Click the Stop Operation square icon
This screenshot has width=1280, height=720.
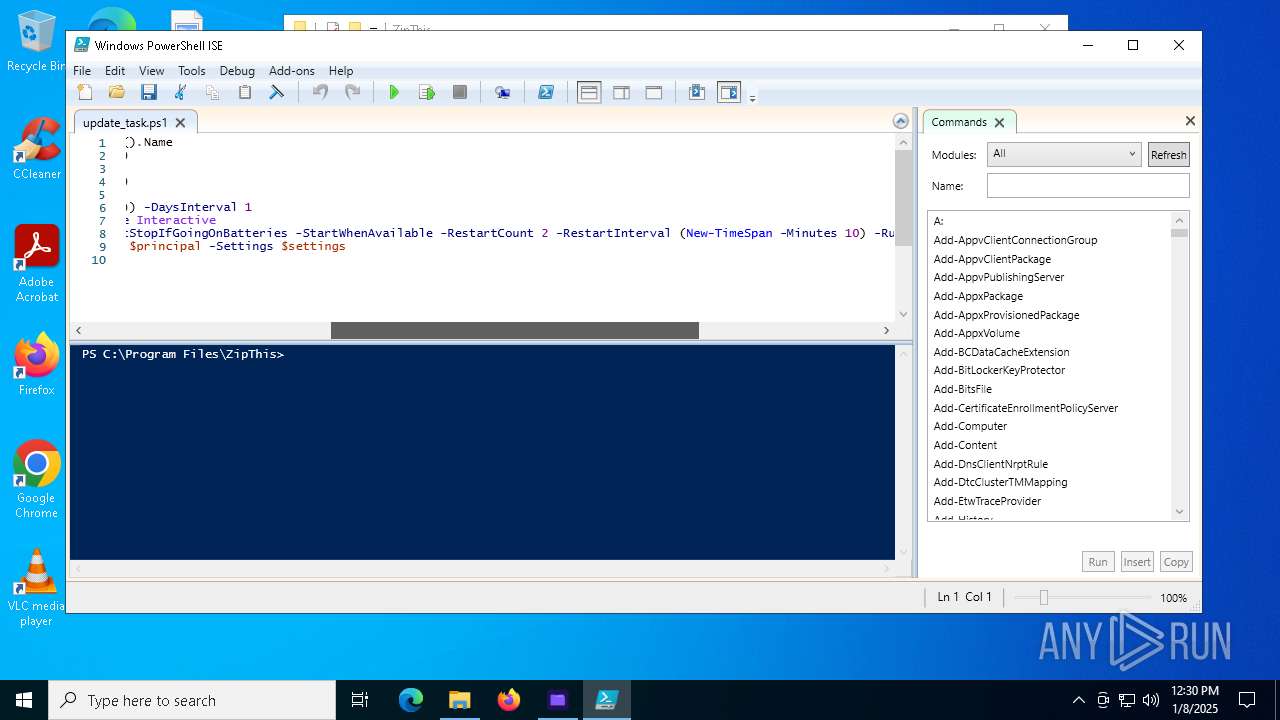point(460,92)
